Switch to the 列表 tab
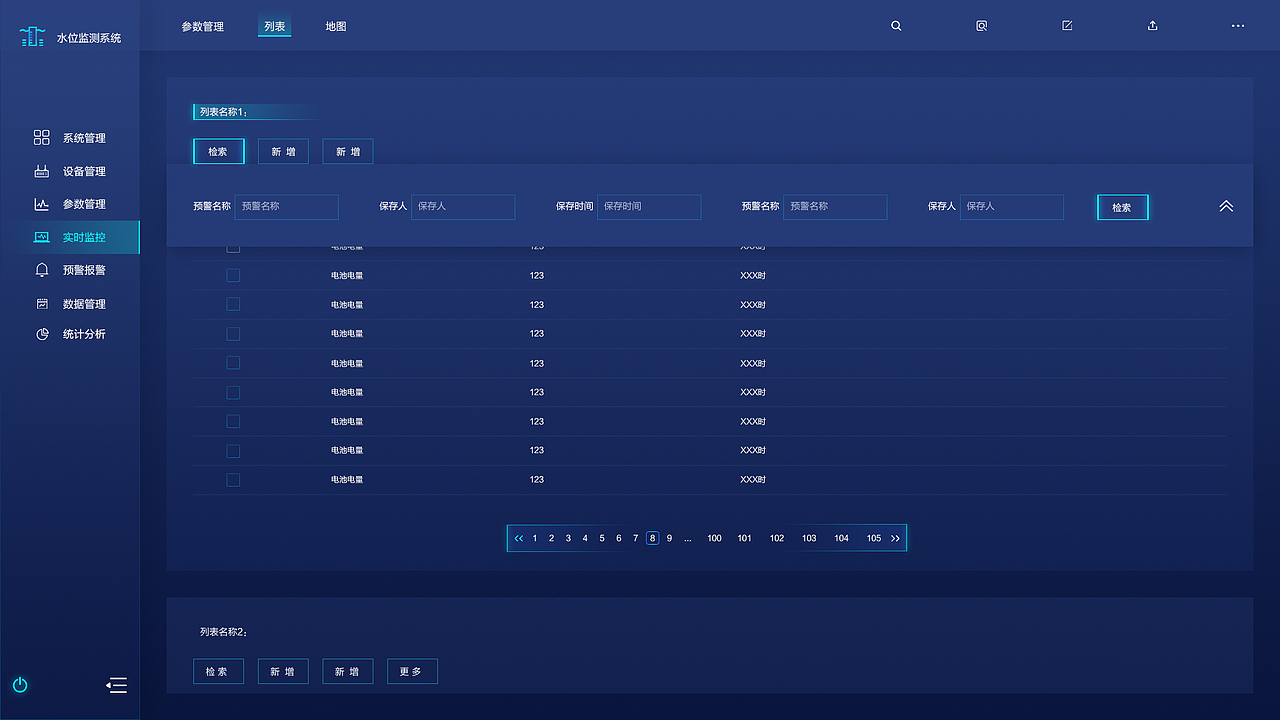The image size is (1280, 720). [x=275, y=26]
